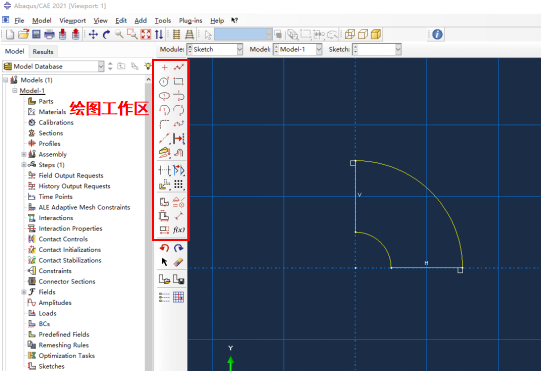
Task: Select the Create Isolated Point tool
Action: click(x=164, y=67)
